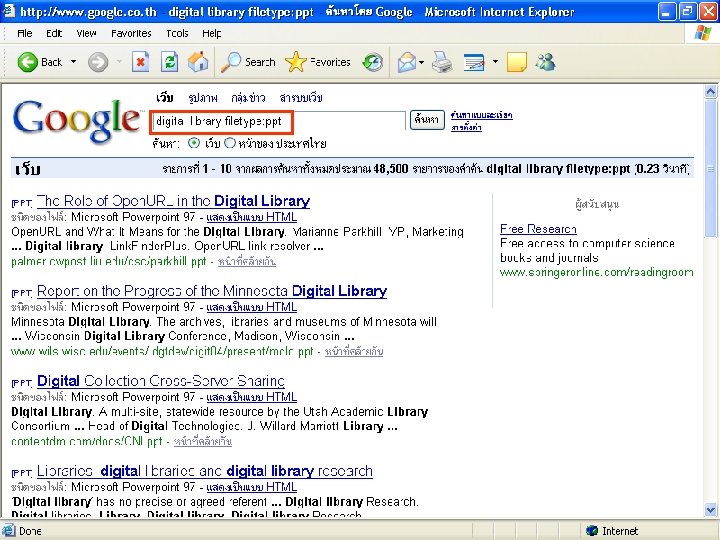720x540 pixels.
Task: Switch to the 'สารบบเว็บ' directory tab
Action: pos(301,98)
